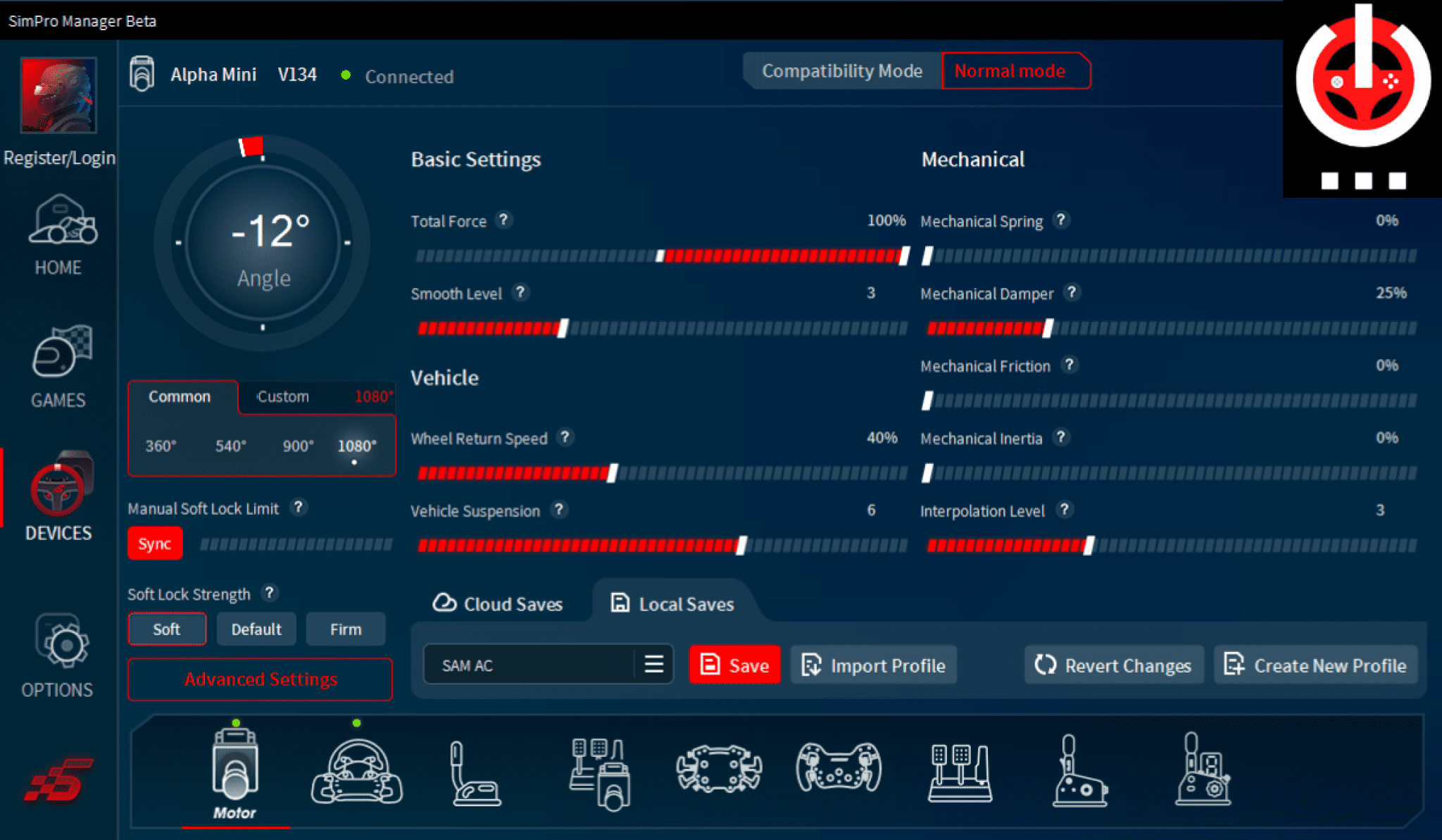Select the Motor device icon
Image resolution: width=1442 pixels, height=840 pixels.
236,771
